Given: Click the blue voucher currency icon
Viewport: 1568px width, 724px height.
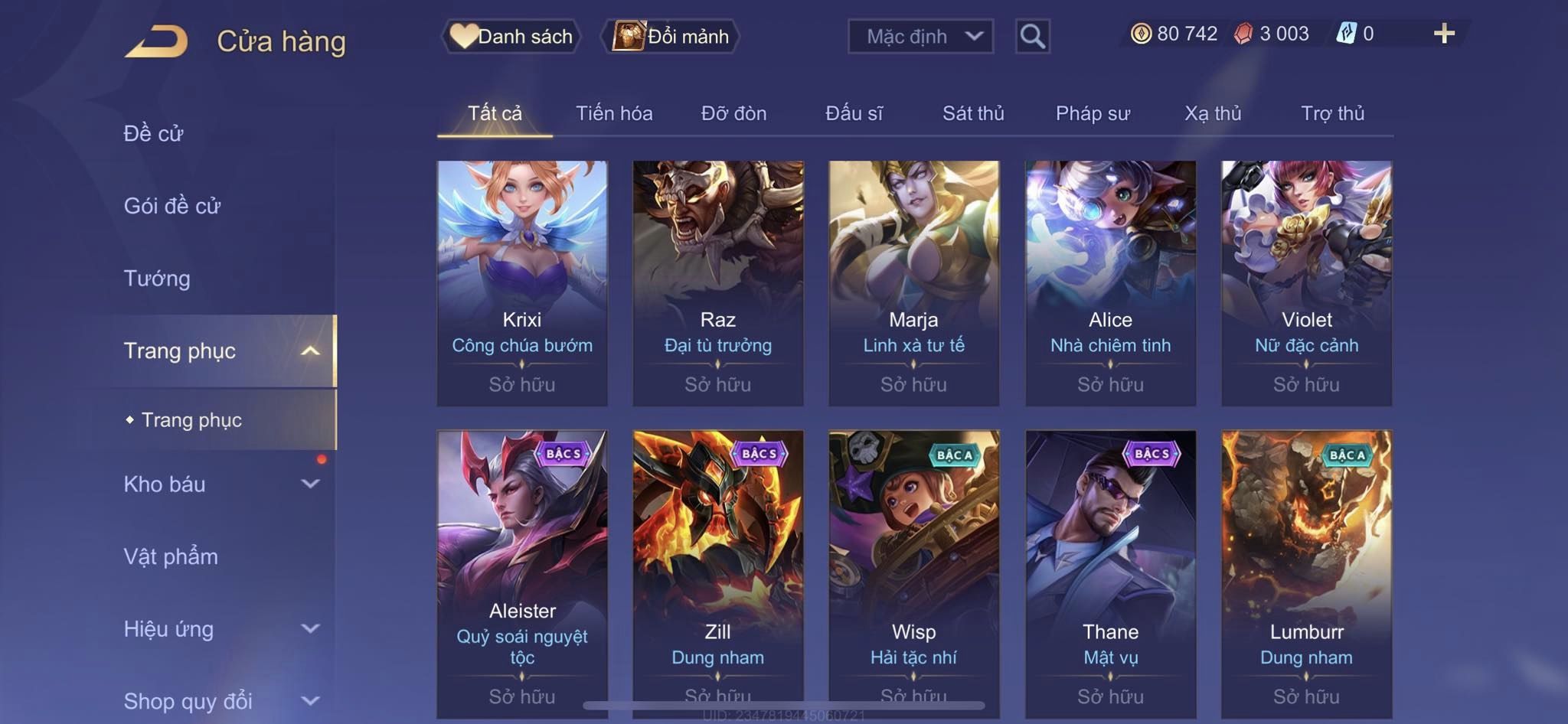Looking at the screenshot, I should 1346,34.
